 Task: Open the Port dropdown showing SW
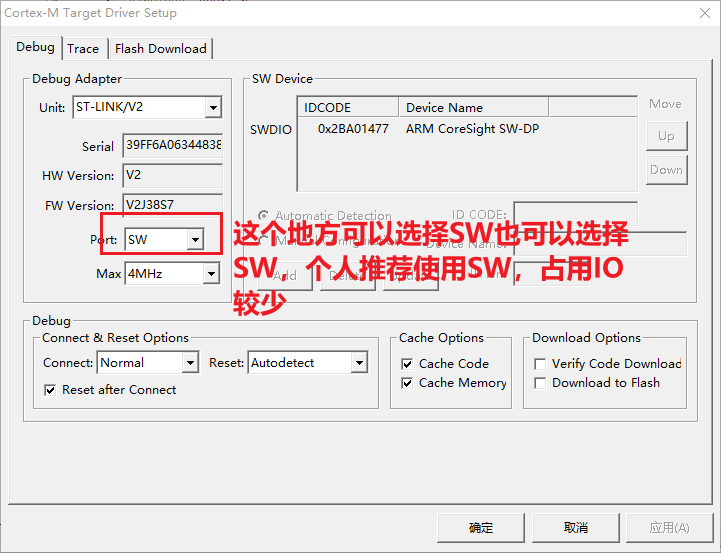click(x=164, y=239)
